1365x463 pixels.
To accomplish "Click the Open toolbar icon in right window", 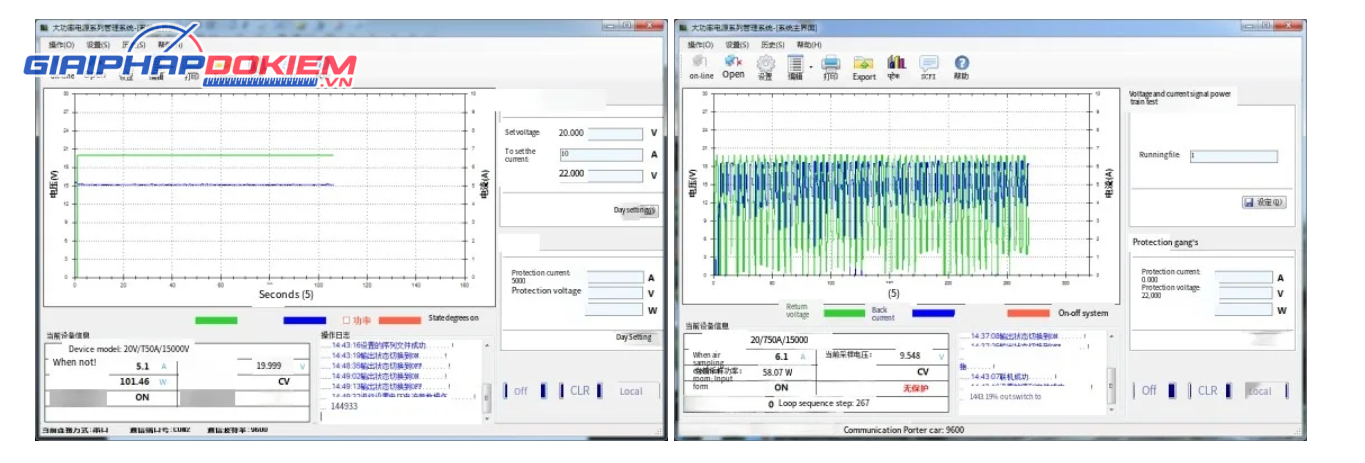I will pos(733,67).
